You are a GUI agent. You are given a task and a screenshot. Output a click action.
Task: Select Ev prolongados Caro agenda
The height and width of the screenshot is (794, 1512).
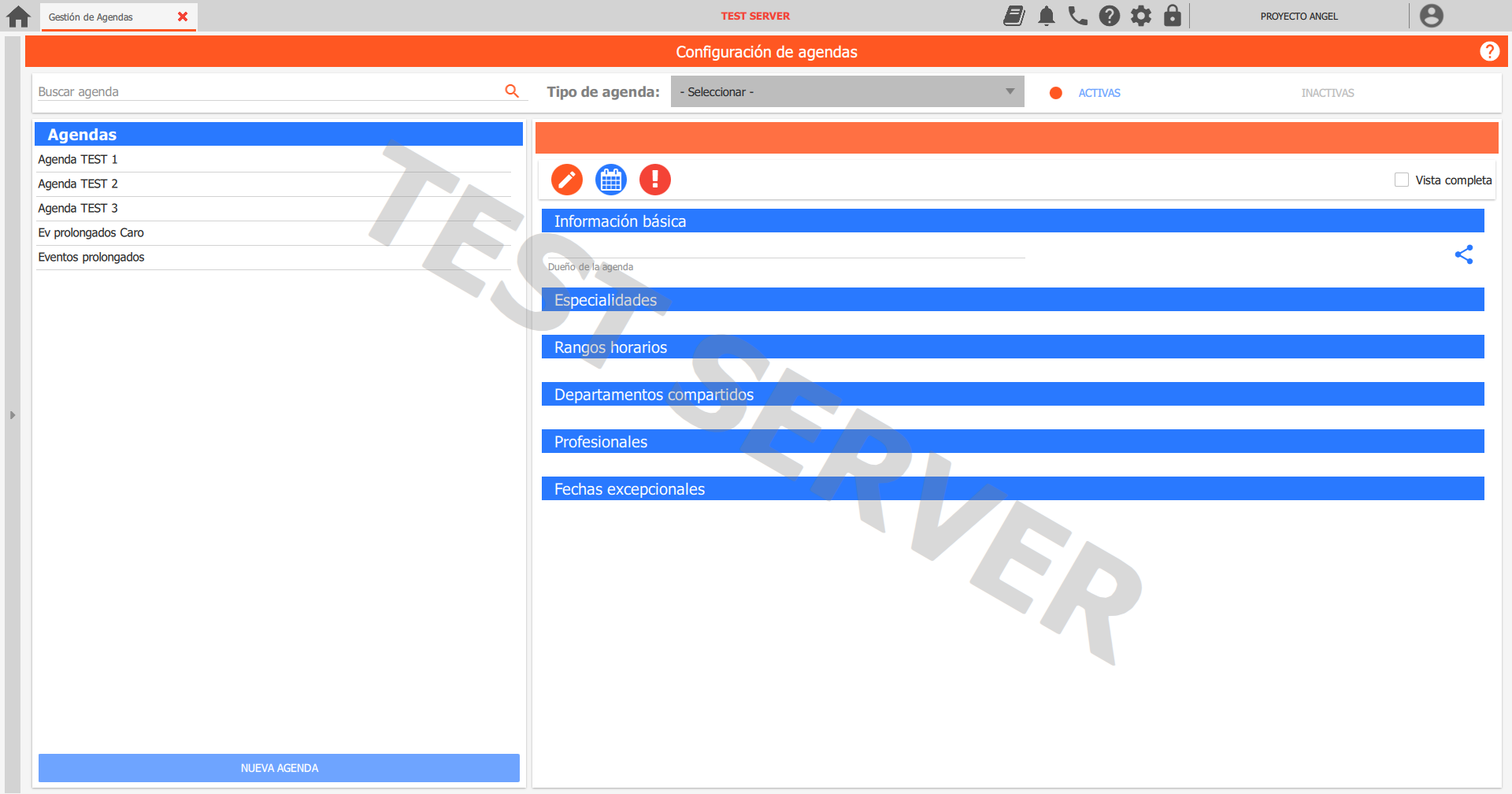coord(274,232)
